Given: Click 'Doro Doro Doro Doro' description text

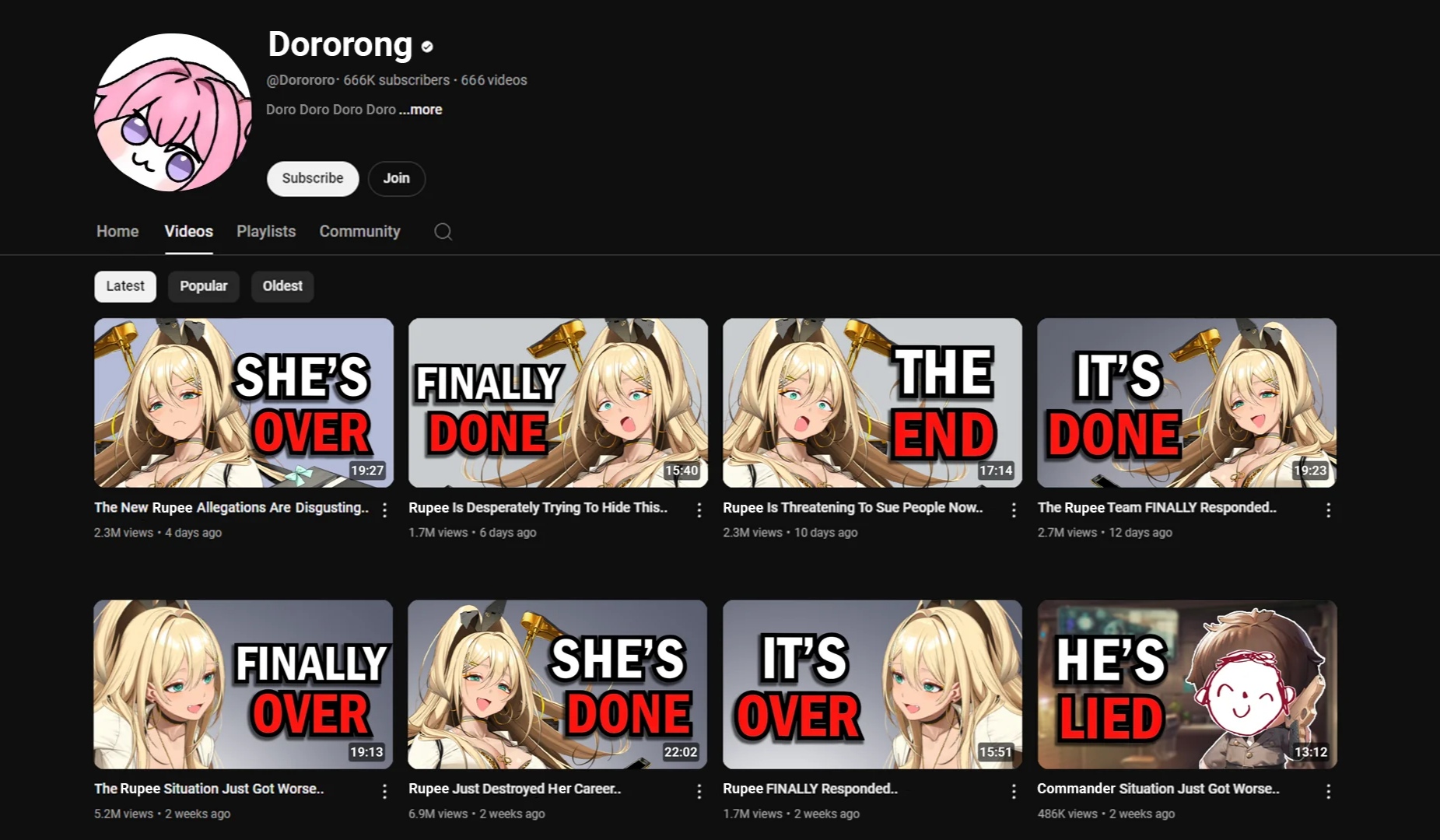Looking at the screenshot, I should click(x=331, y=110).
